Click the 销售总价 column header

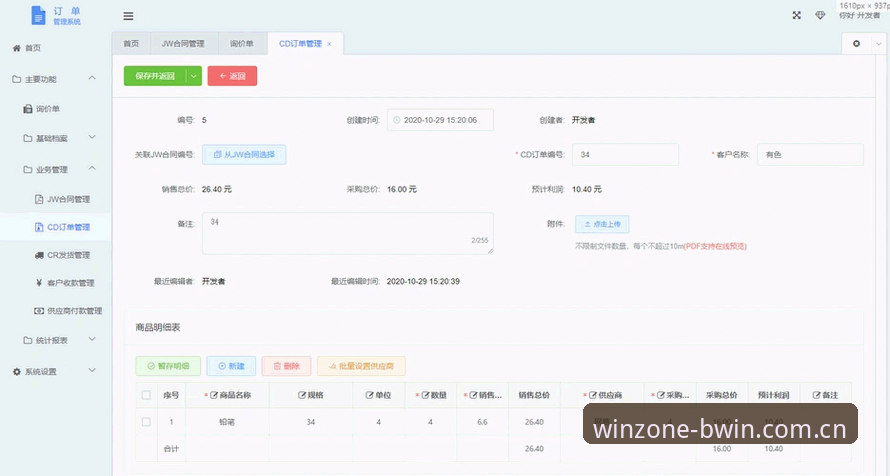[x=534, y=395]
